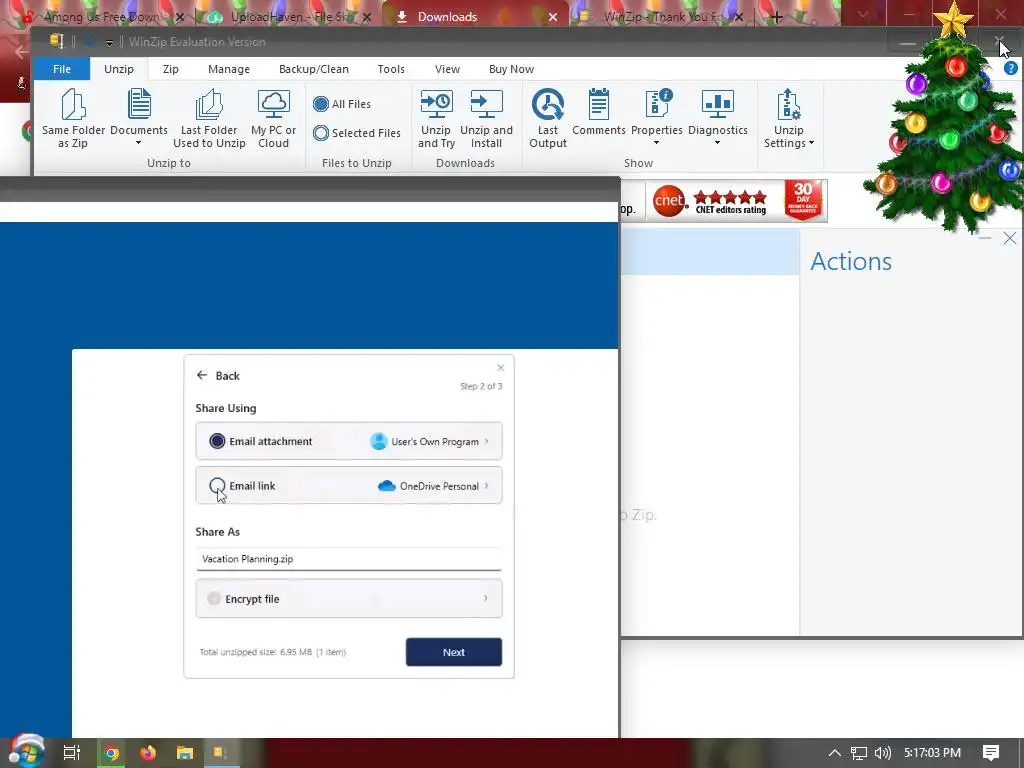Select the Unzip ribbon tab

[119, 69]
